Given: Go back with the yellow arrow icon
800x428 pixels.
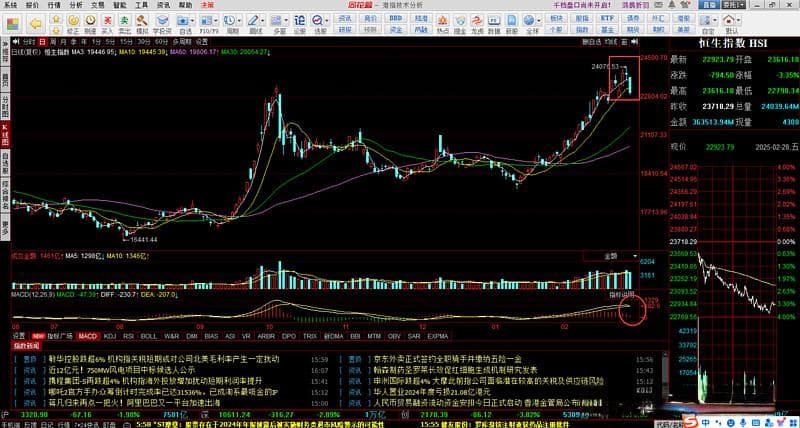Looking at the screenshot, I should (x=36, y=23).
